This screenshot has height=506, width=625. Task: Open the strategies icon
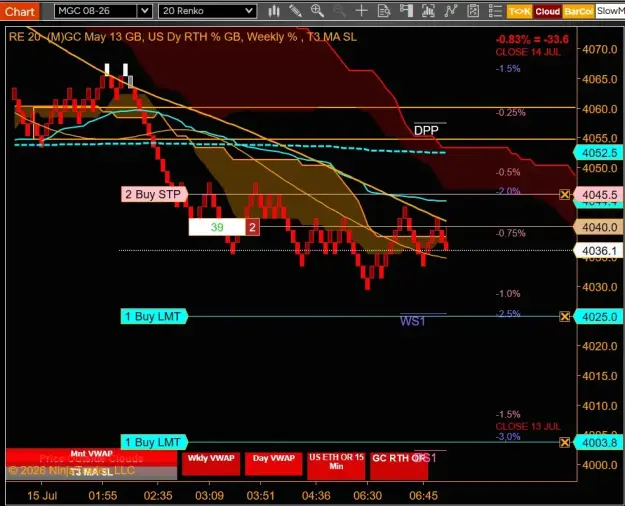(x=473, y=11)
